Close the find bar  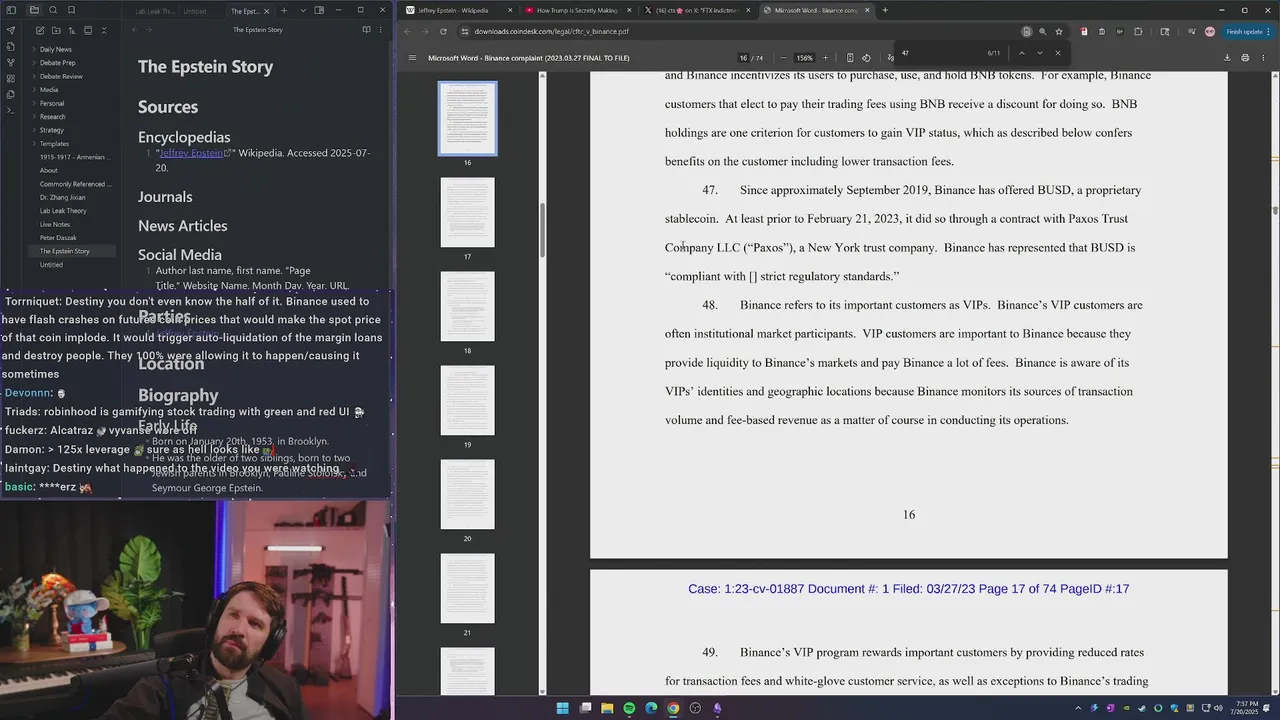tap(1058, 53)
